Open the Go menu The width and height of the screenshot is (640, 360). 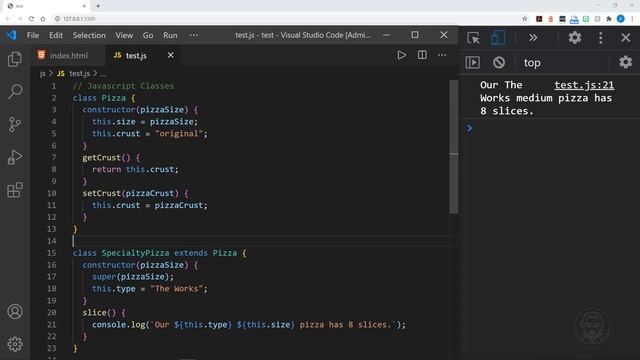point(148,35)
